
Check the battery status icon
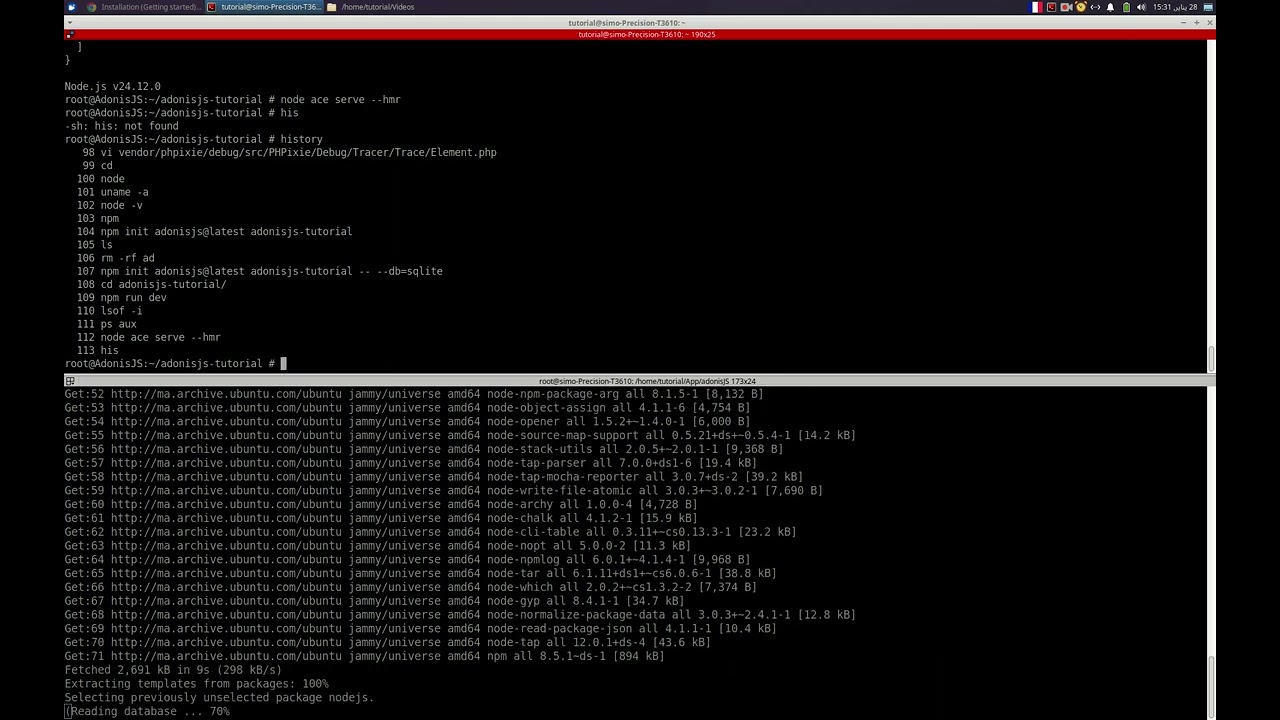click(x=1126, y=7)
